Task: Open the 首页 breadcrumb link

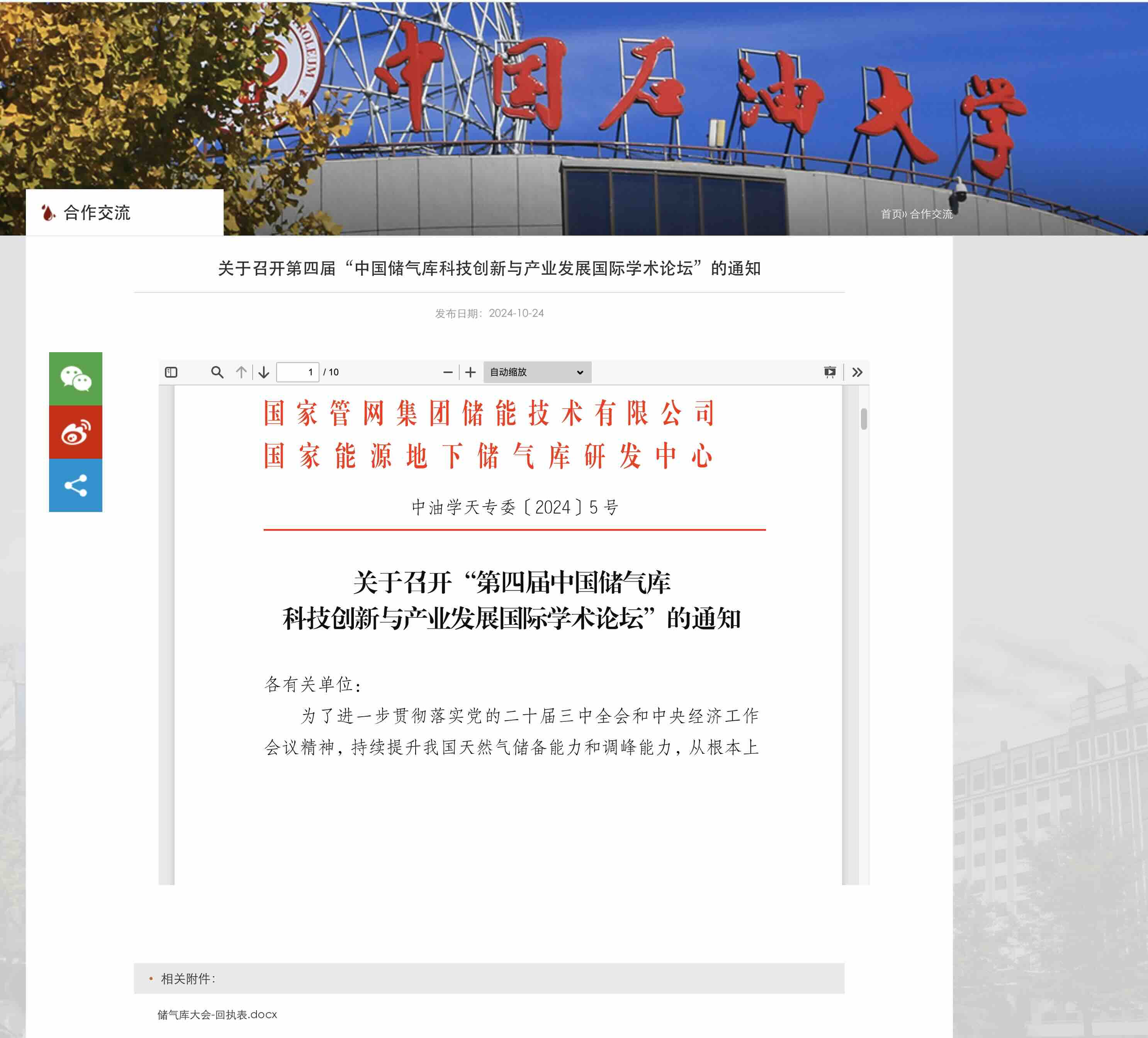Action: click(891, 214)
